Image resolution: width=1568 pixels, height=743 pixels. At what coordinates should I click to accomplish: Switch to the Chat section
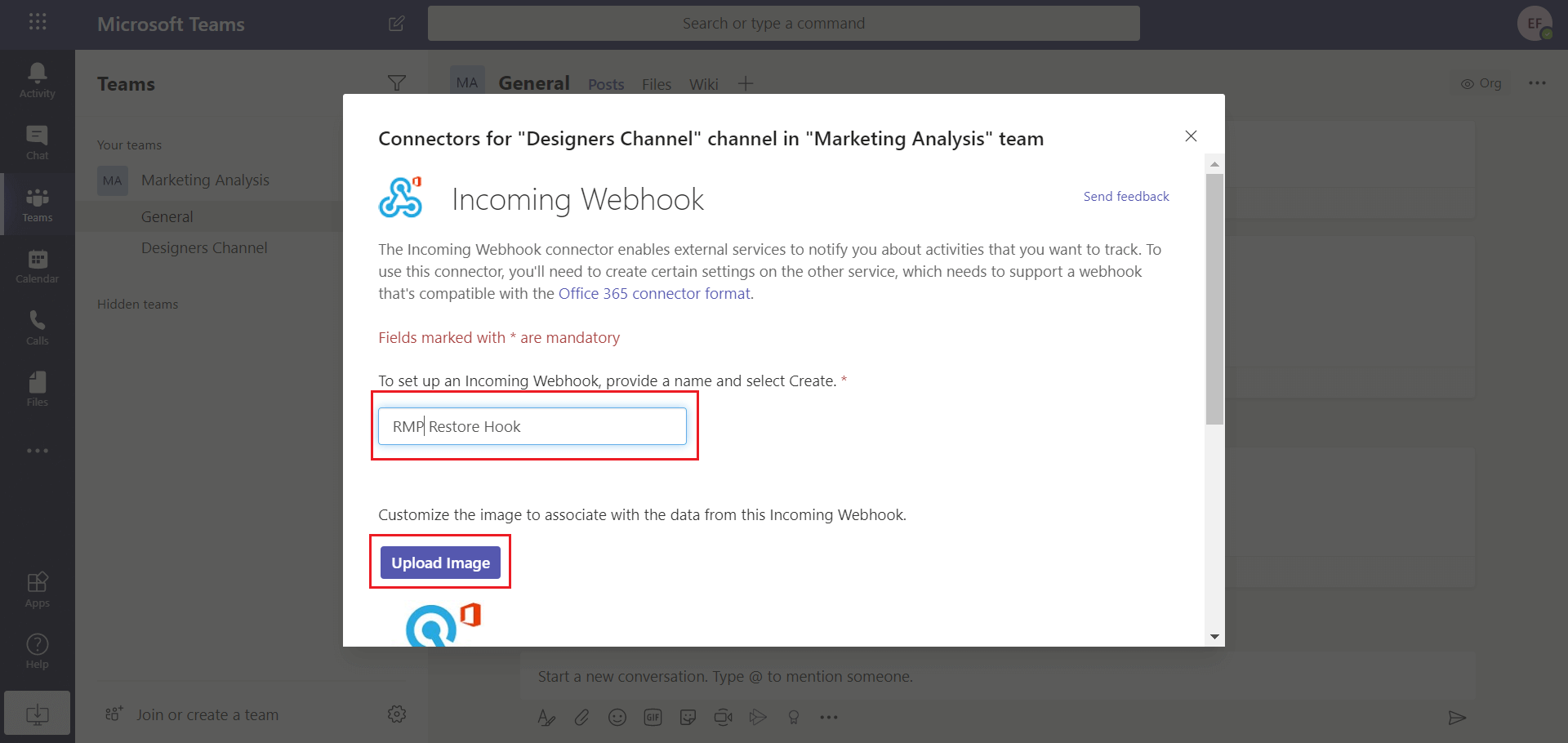pos(37,141)
